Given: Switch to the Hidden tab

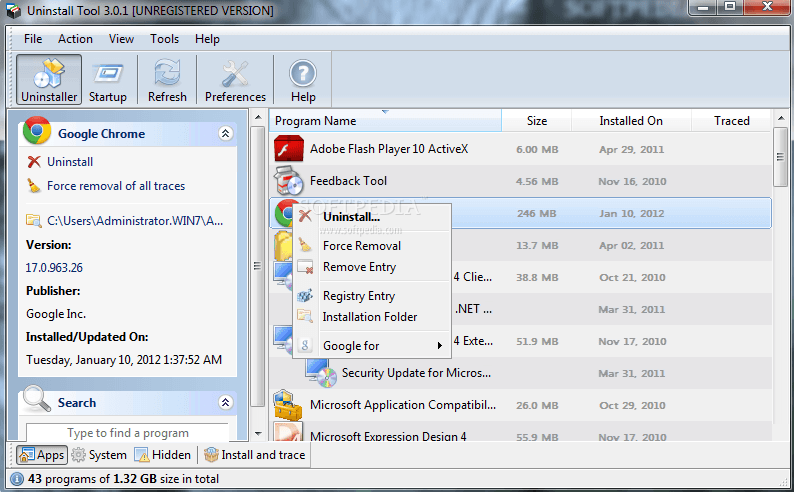Looking at the screenshot, I should [163, 455].
